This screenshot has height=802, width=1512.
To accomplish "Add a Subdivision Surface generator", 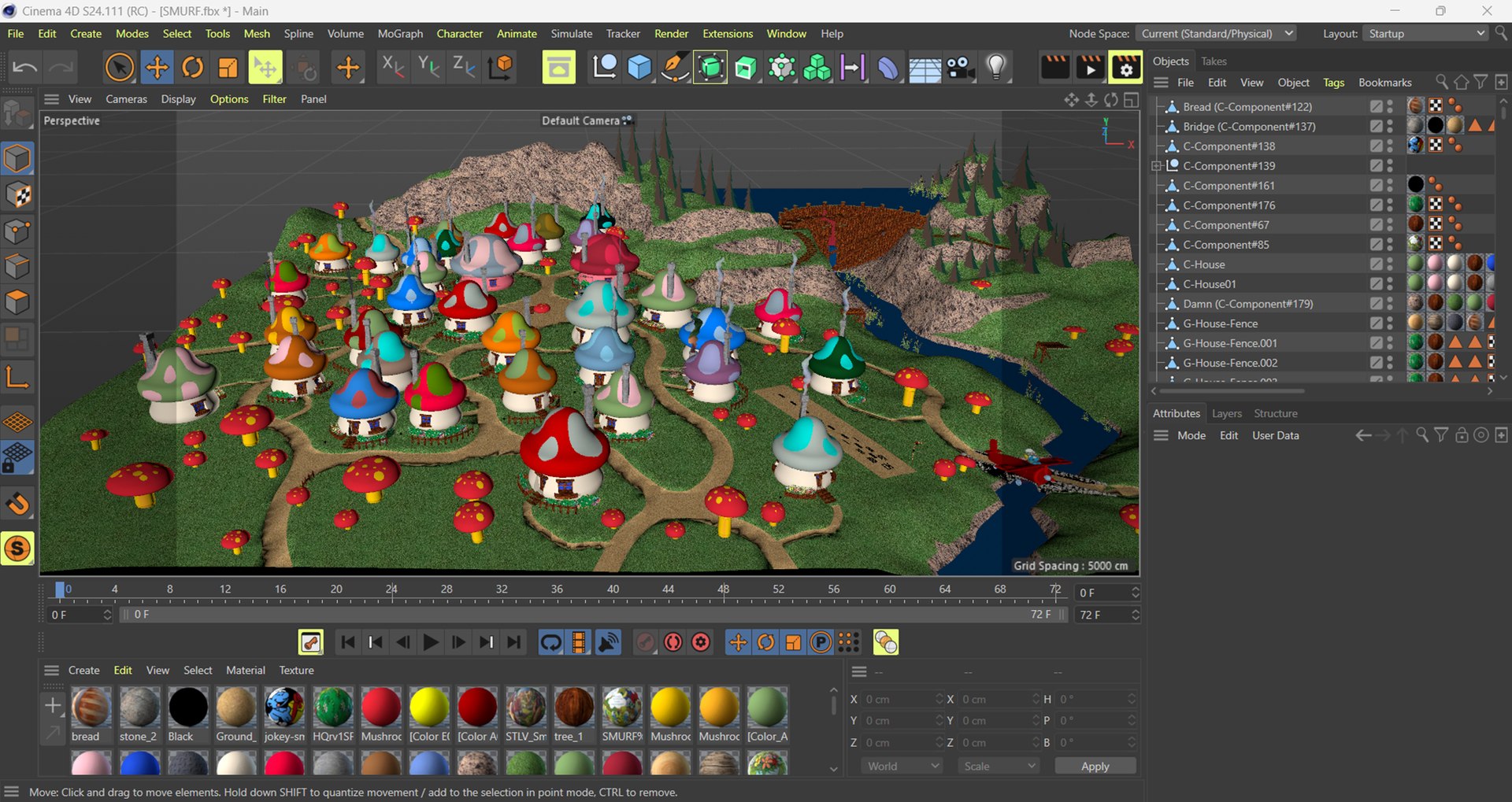I will 710,68.
